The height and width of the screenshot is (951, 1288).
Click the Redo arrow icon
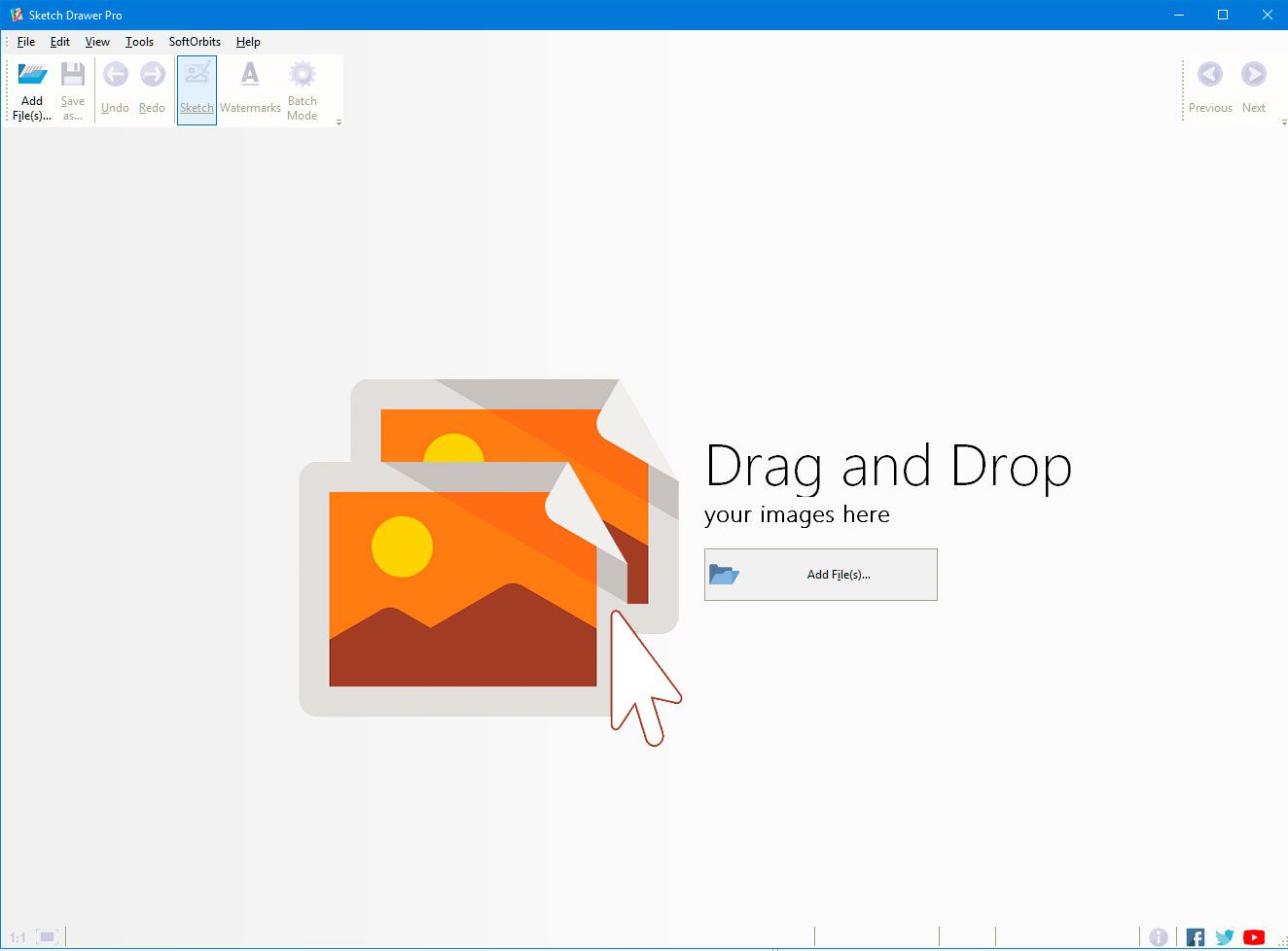[152, 73]
